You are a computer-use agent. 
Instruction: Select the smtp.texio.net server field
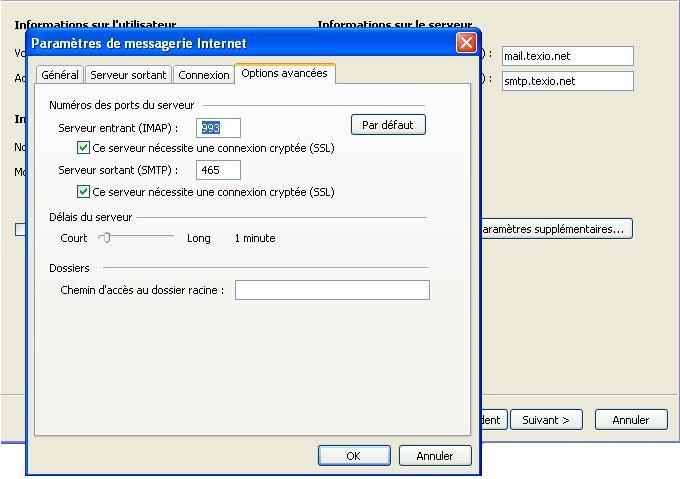[x=567, y=81]
